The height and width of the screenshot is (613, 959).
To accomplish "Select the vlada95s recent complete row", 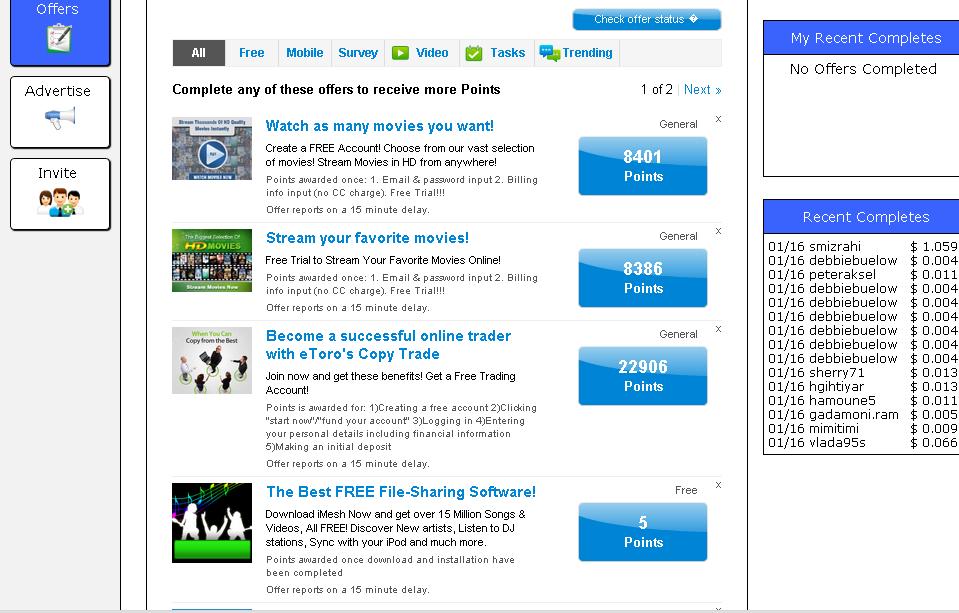I will click(862, 443).
